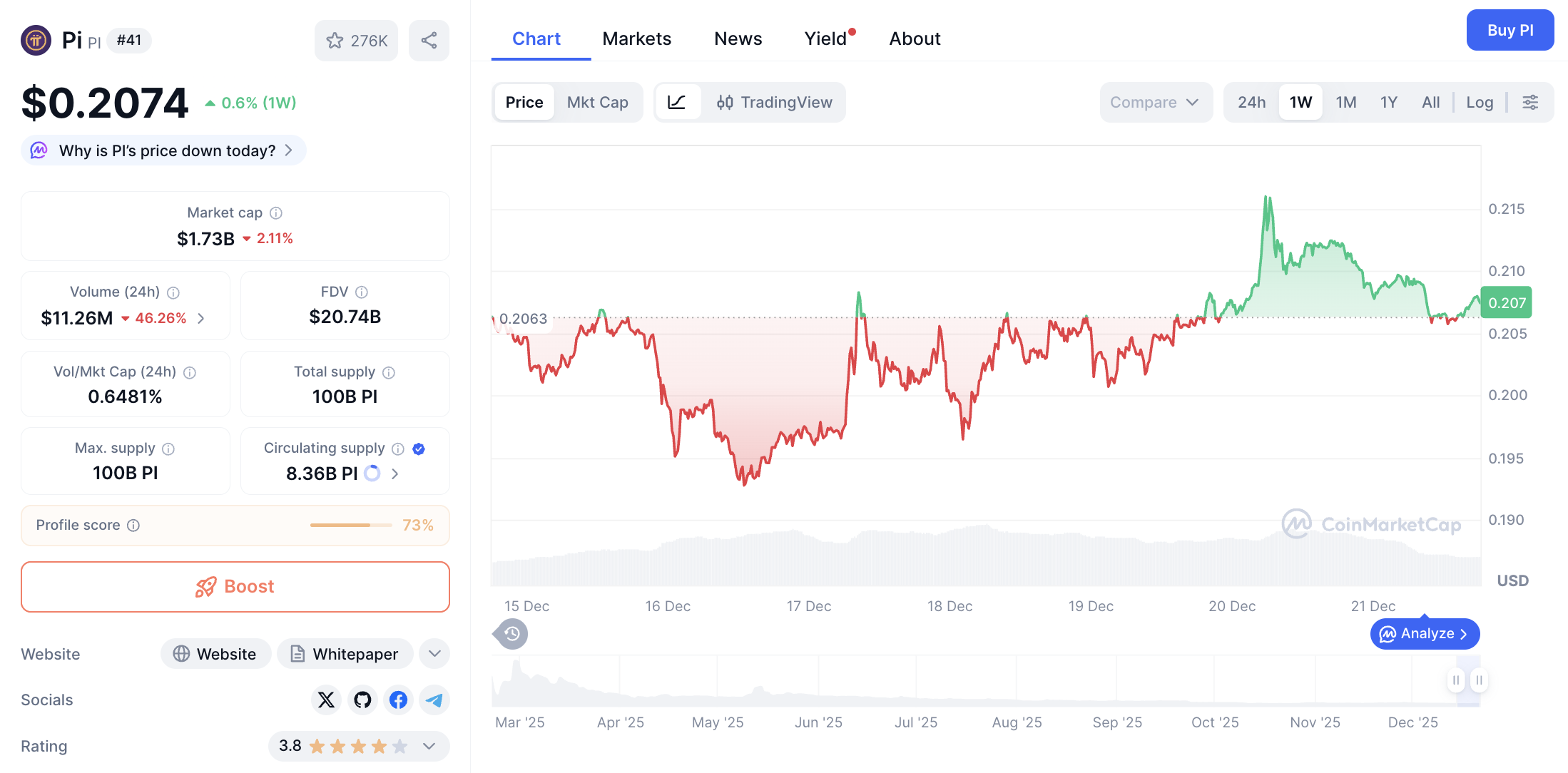Open the share icon next to watchlist
The width and height of the screenshot is (1568, 773).
[x=429, y=41]
